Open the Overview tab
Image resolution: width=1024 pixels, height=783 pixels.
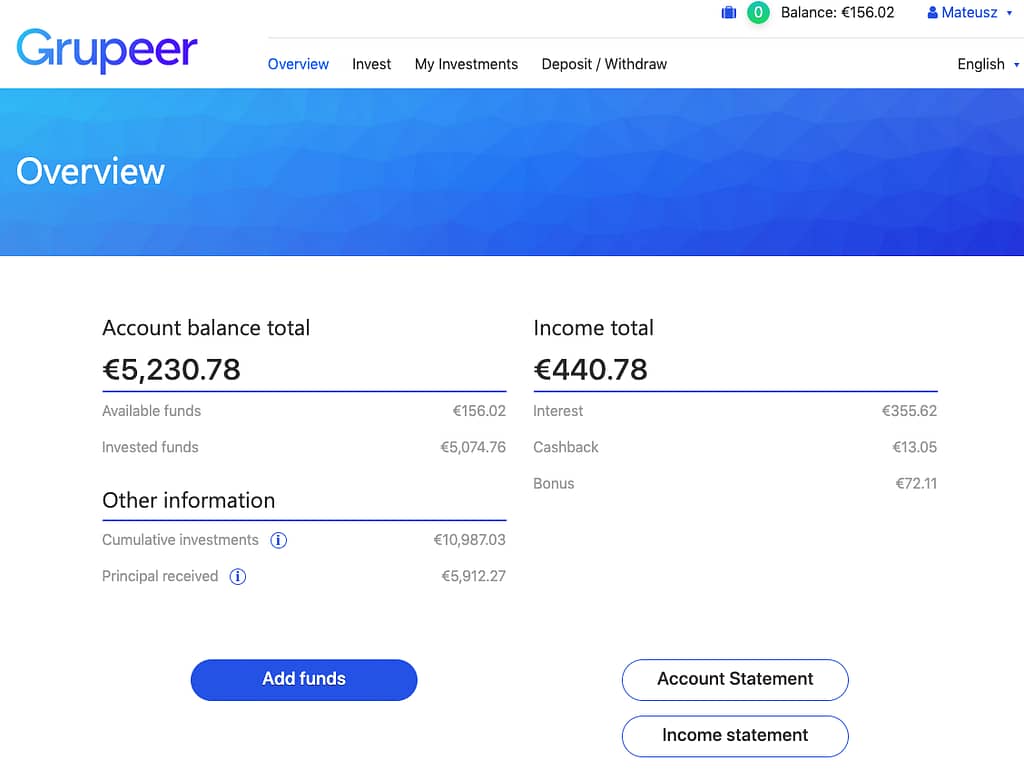(298, 64)
